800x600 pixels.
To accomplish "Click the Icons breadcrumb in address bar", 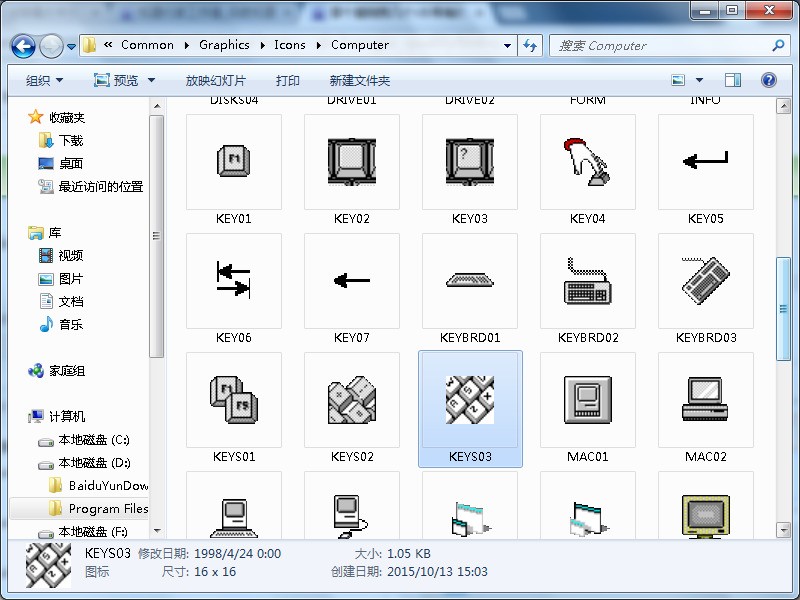I will click(x=290, y=45).
